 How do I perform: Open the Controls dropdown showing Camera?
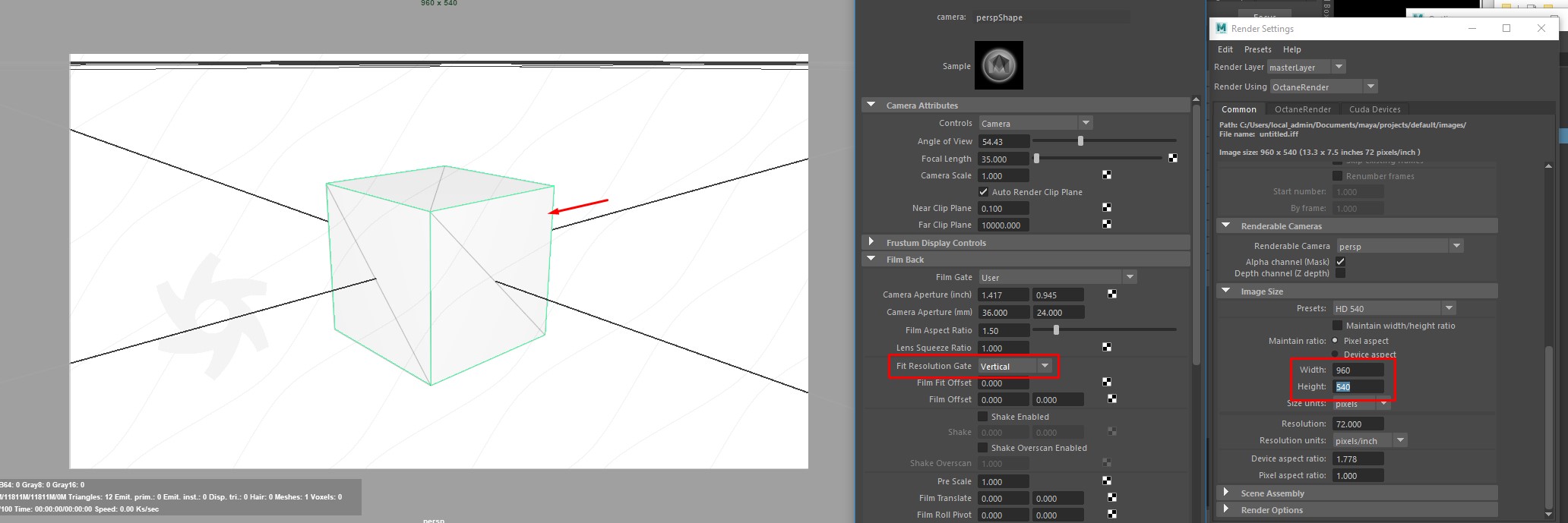click(1035, 123)
